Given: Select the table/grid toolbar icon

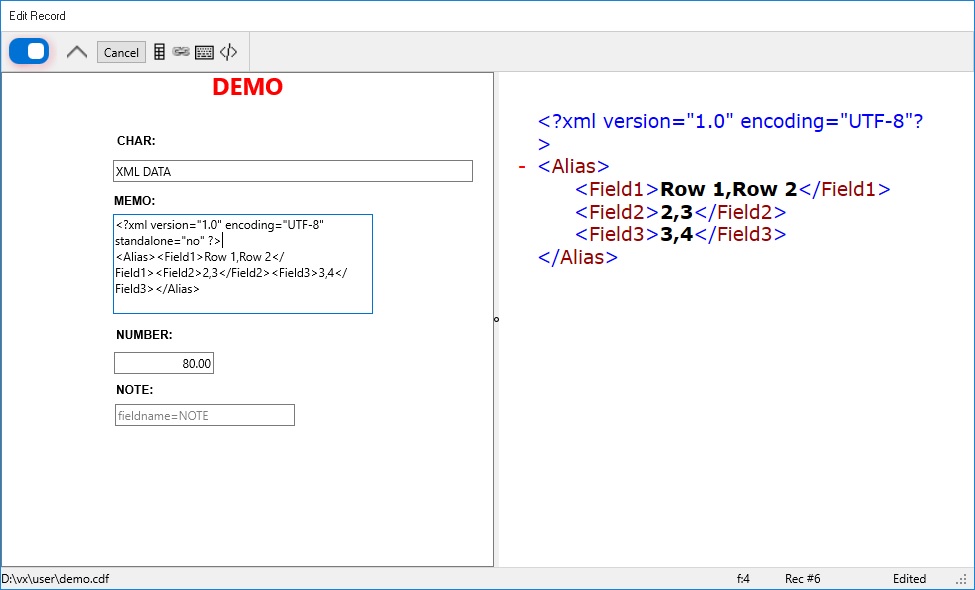Looking at the screenshot, I should tap(159, 51).
